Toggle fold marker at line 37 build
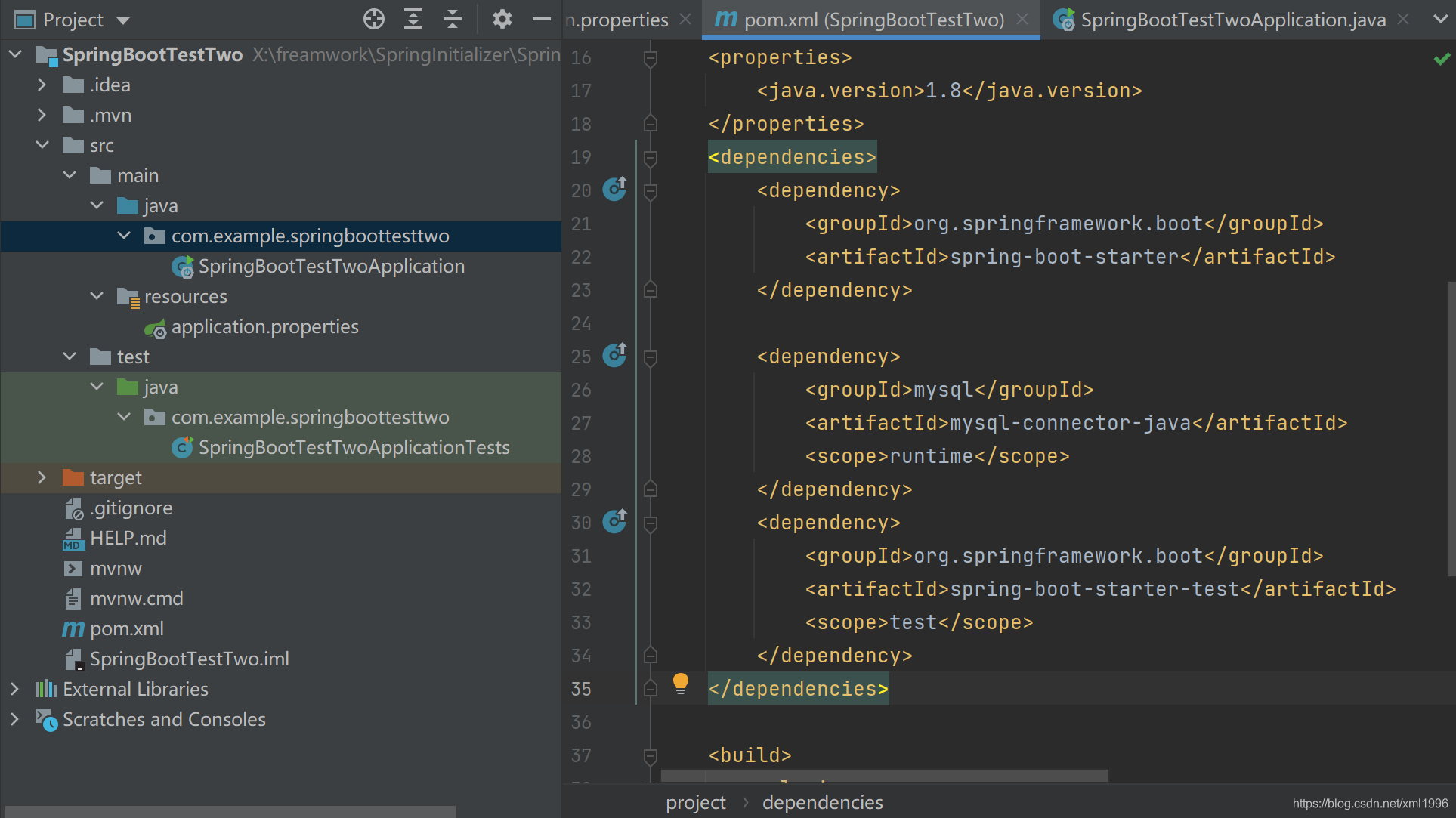The height and width of the screenshot is (818, 1456). (650, 755)
